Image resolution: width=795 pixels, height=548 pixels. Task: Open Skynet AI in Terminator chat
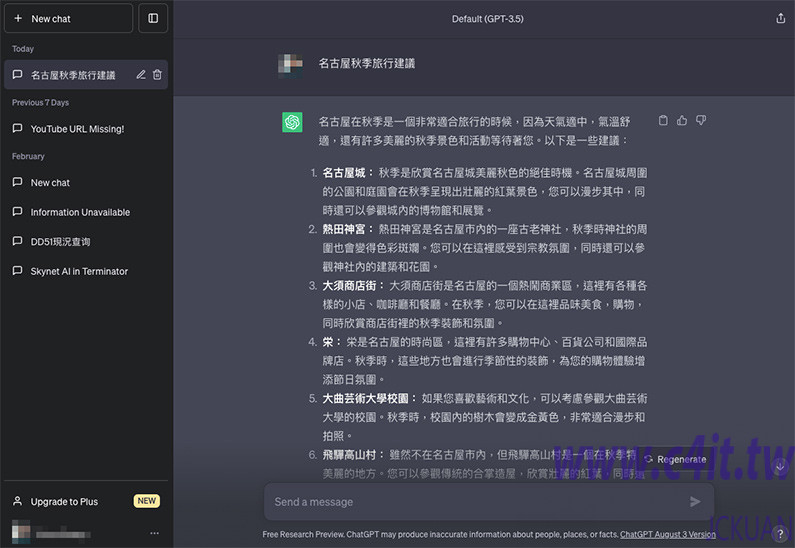click(x=86, y=271)
